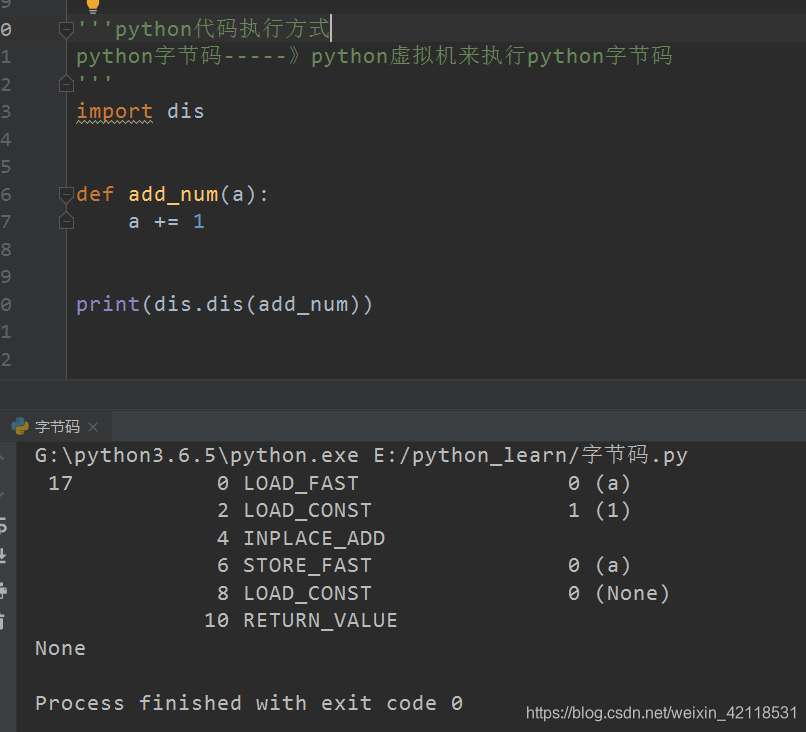Click the yellow intention lightbulb icon
This screenshot has width=806, height=732.
[93, 6]
